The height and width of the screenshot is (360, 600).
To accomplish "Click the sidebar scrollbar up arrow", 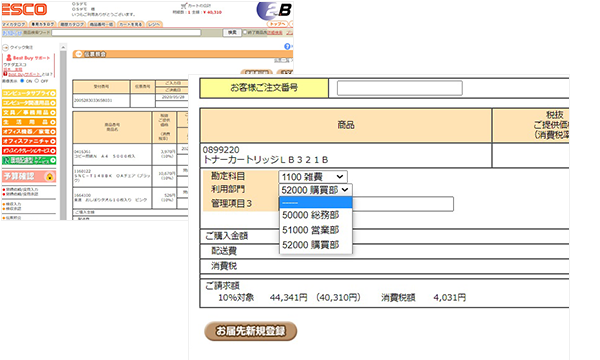I will click(x=64, y=47).
